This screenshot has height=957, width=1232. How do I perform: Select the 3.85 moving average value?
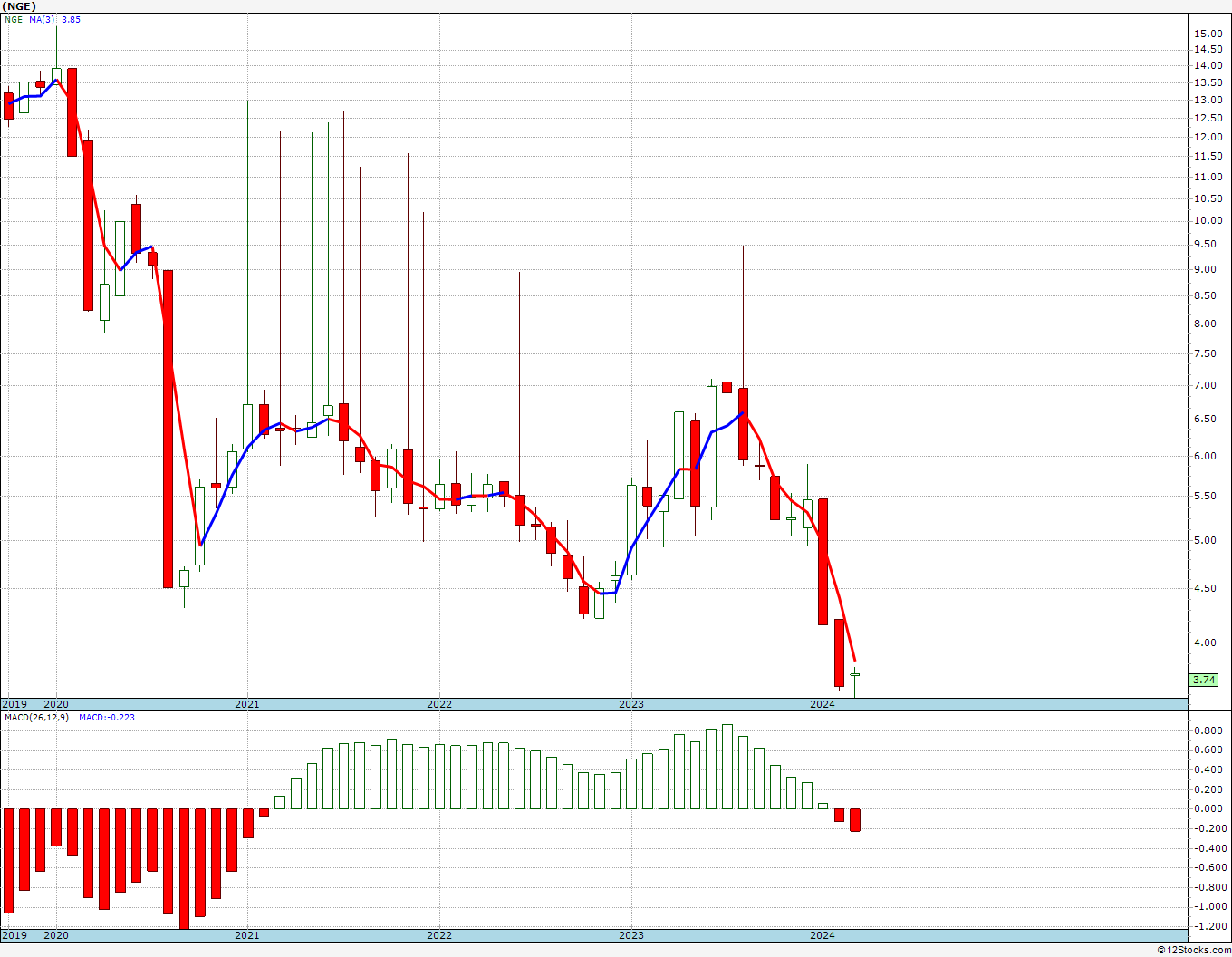point(71,19)
